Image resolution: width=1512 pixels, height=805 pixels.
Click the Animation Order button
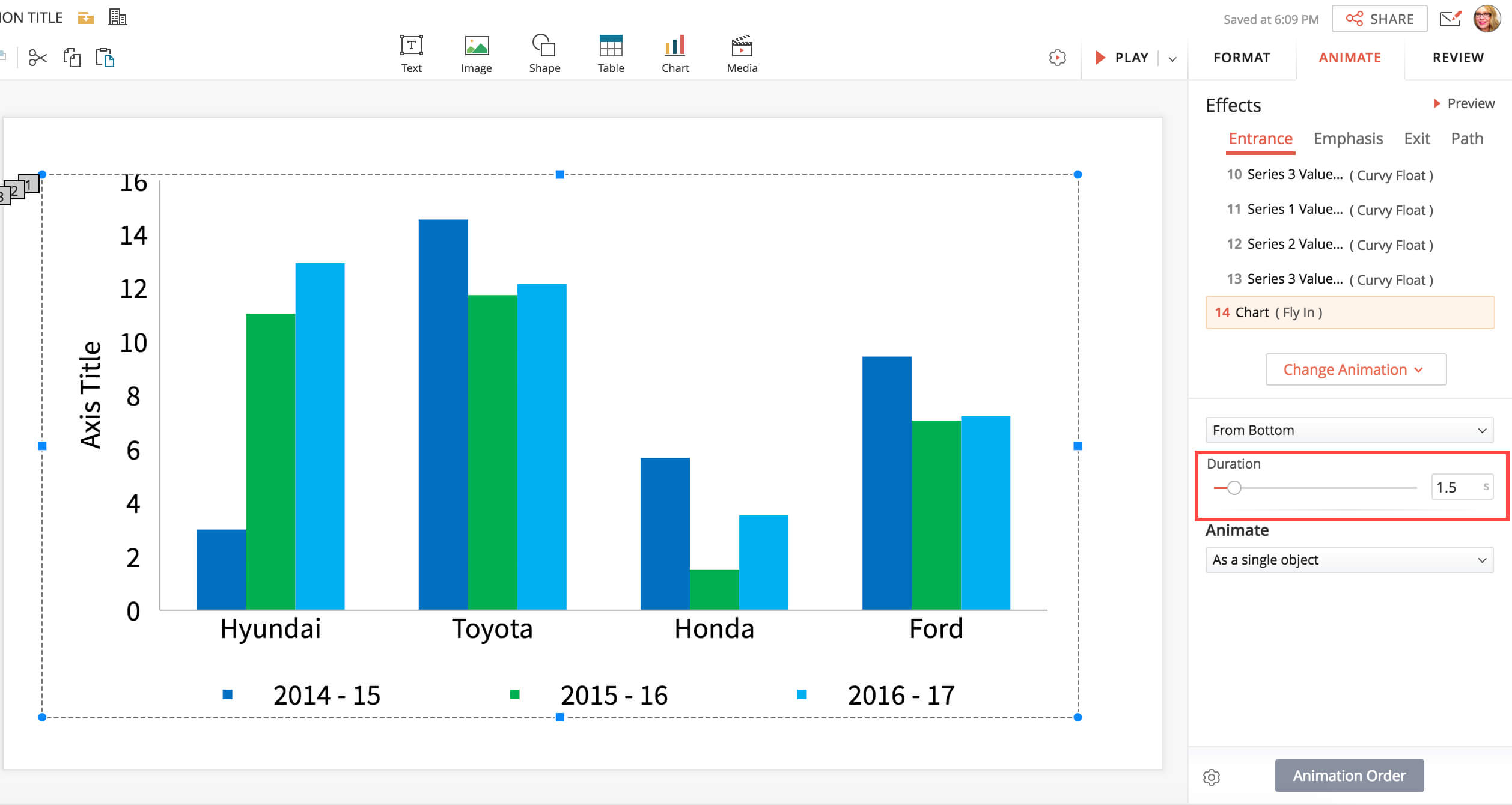tap(1349, 776)
